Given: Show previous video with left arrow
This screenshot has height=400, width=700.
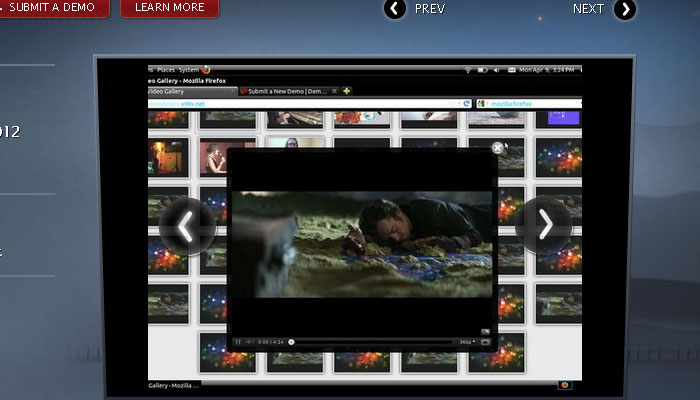Looking at the screenshot, I should [x=187, y=226].
